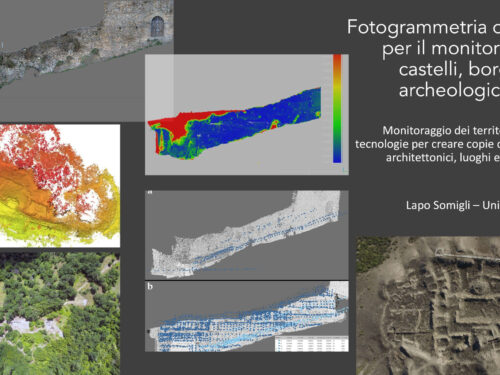The width and height of the screenshot is (500, 375).
Task: Open the sepia aerial archaeological site photo
Action: (428, 306)
